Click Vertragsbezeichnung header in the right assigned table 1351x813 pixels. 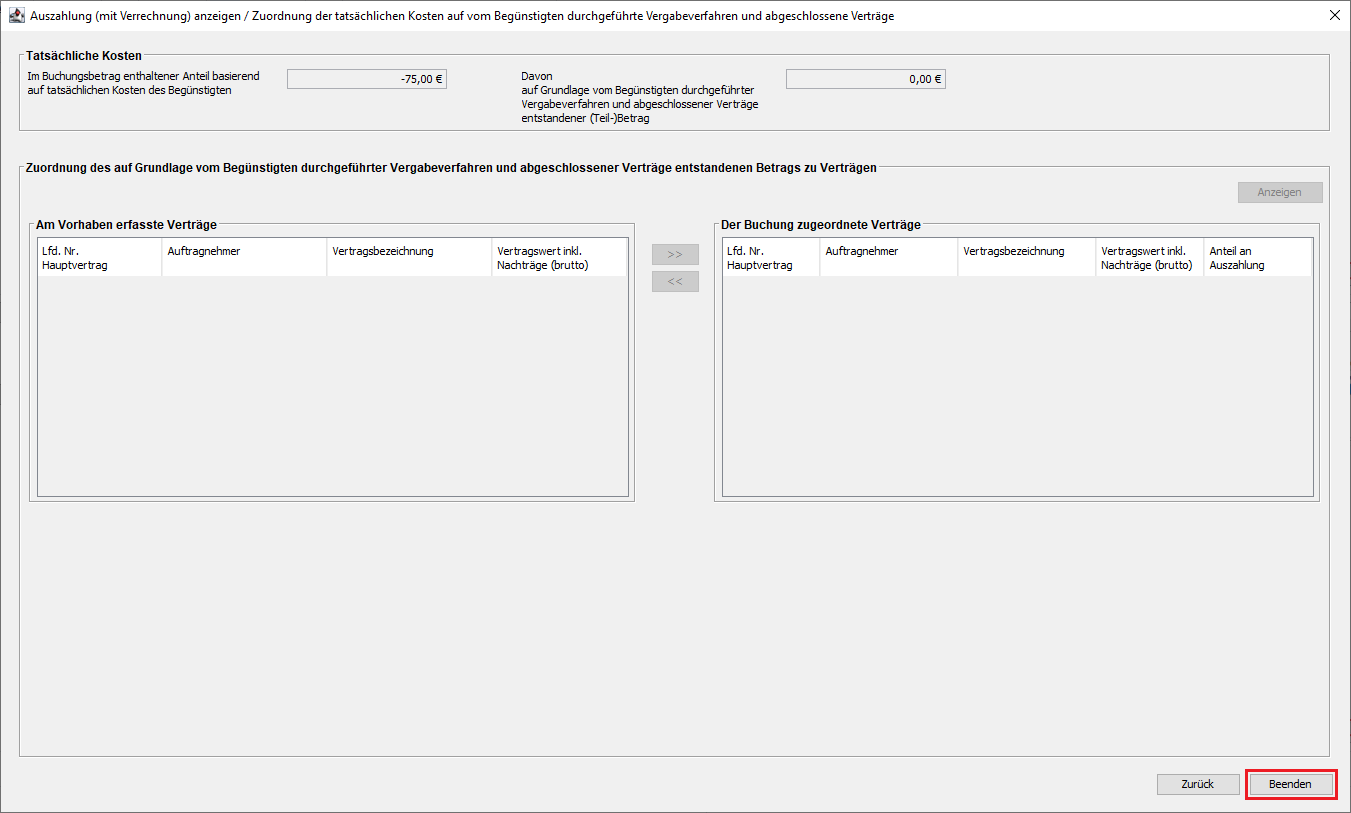click(x=1026, y=258)
